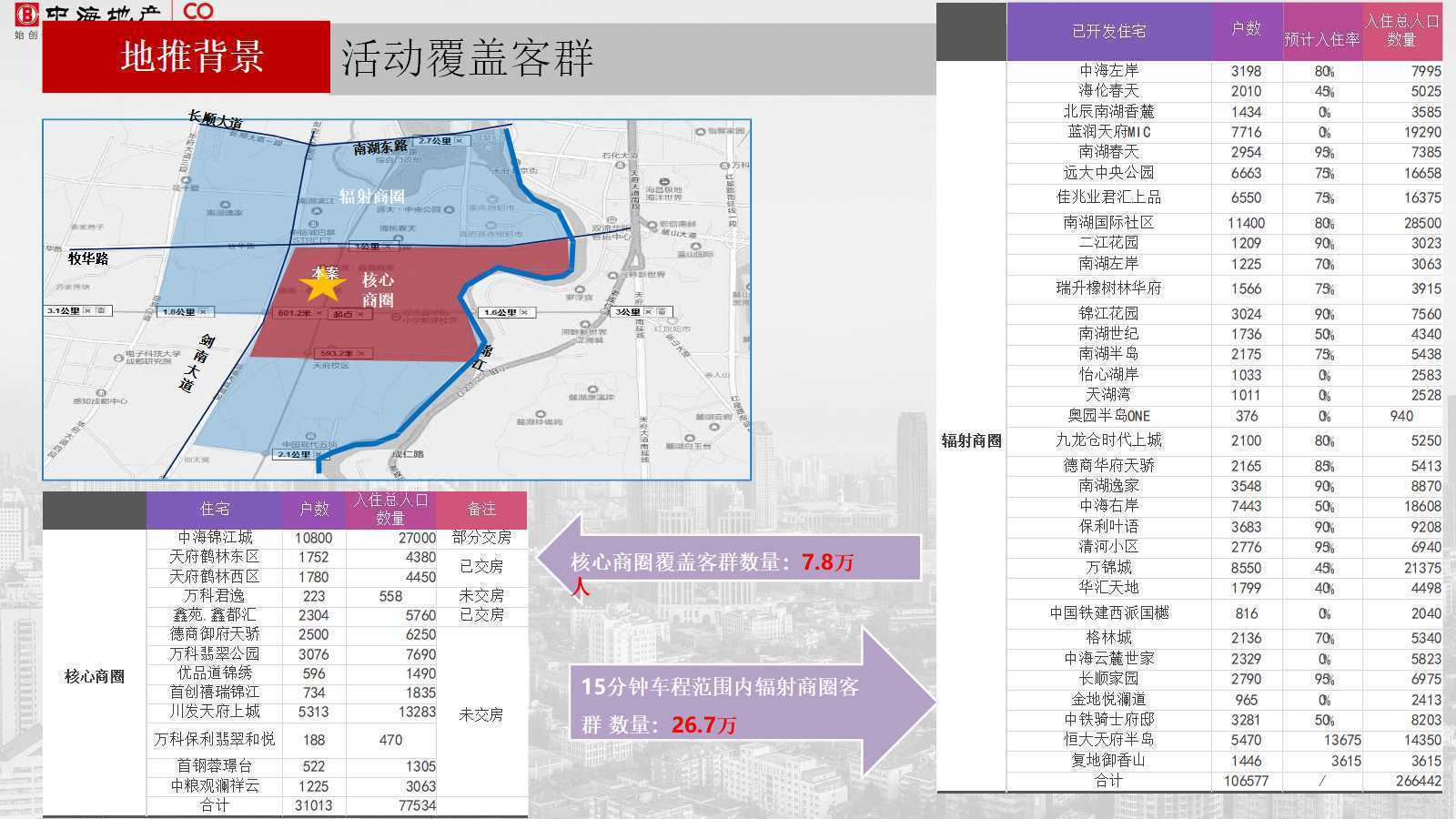The height and width of the screenshot is (819, 1456).
Task: Click the 远大中央公园 row name
Action: point(1108,173)
